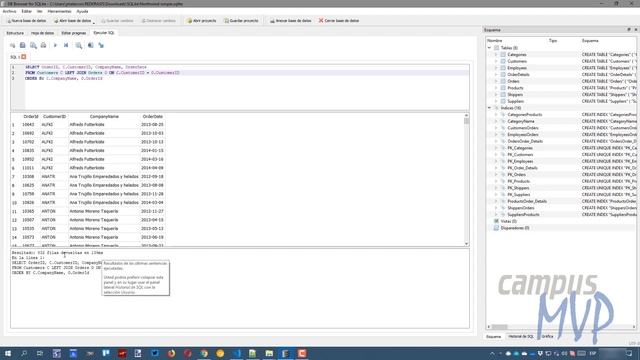Click the open SQL file magnifier icon
The height and width of the screenshot is (360, 640).
point(33,45)
